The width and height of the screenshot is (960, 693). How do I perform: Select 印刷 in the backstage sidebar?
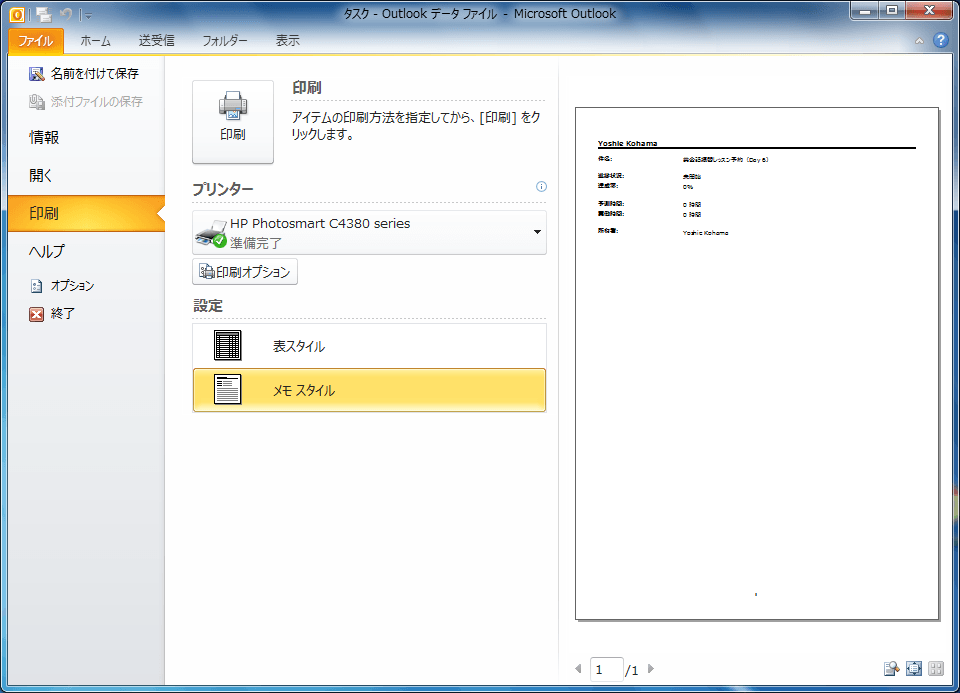(86, 214)
